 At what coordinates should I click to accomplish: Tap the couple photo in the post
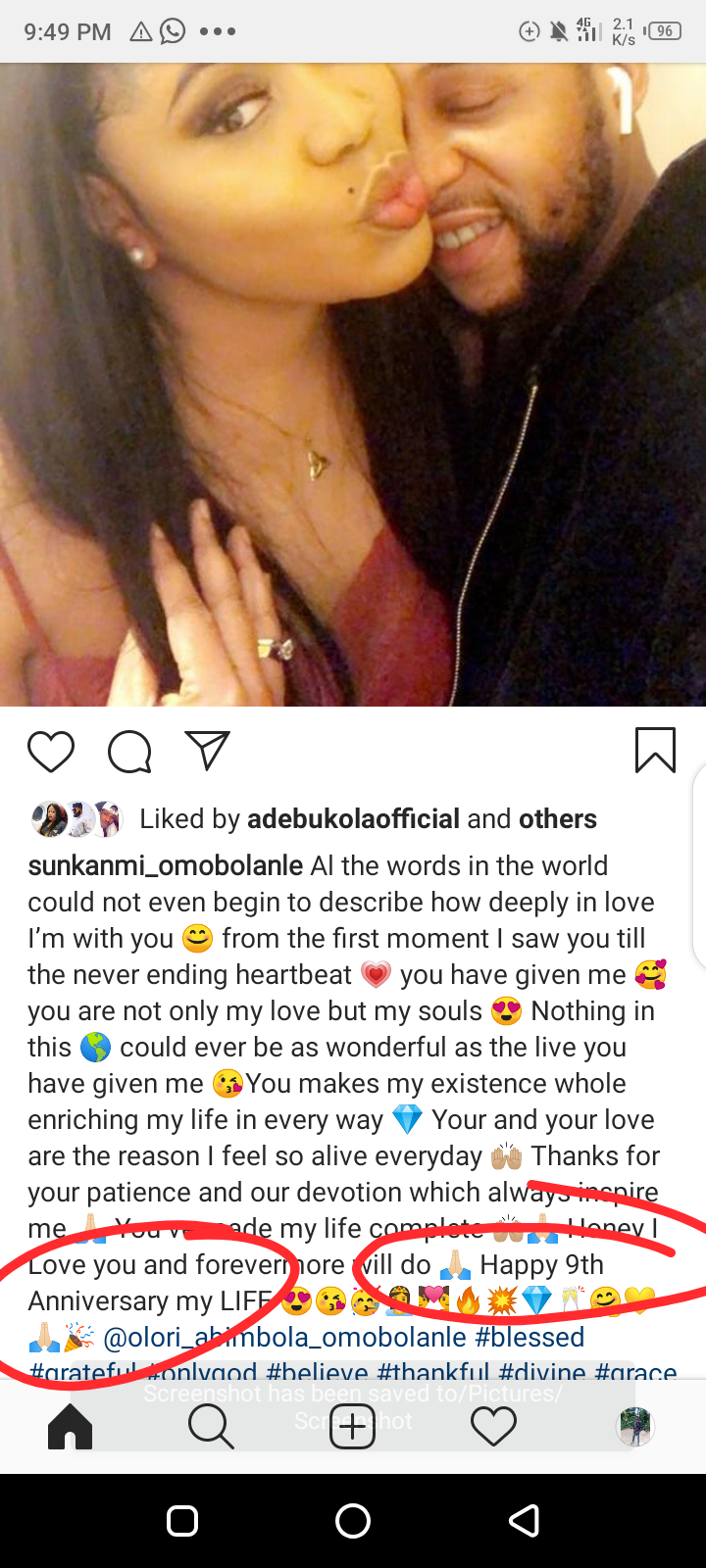353,384
